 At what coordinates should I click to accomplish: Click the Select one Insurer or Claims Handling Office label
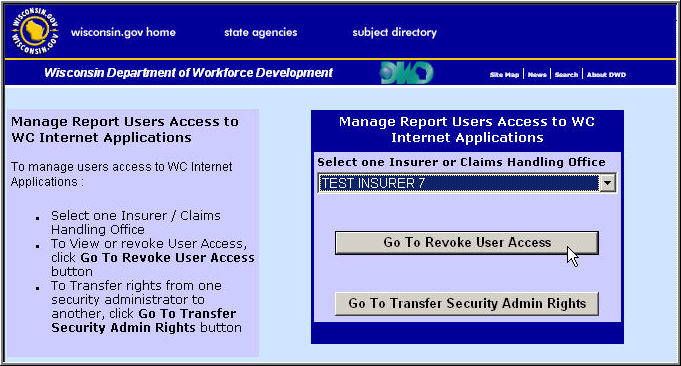point(461,162)
